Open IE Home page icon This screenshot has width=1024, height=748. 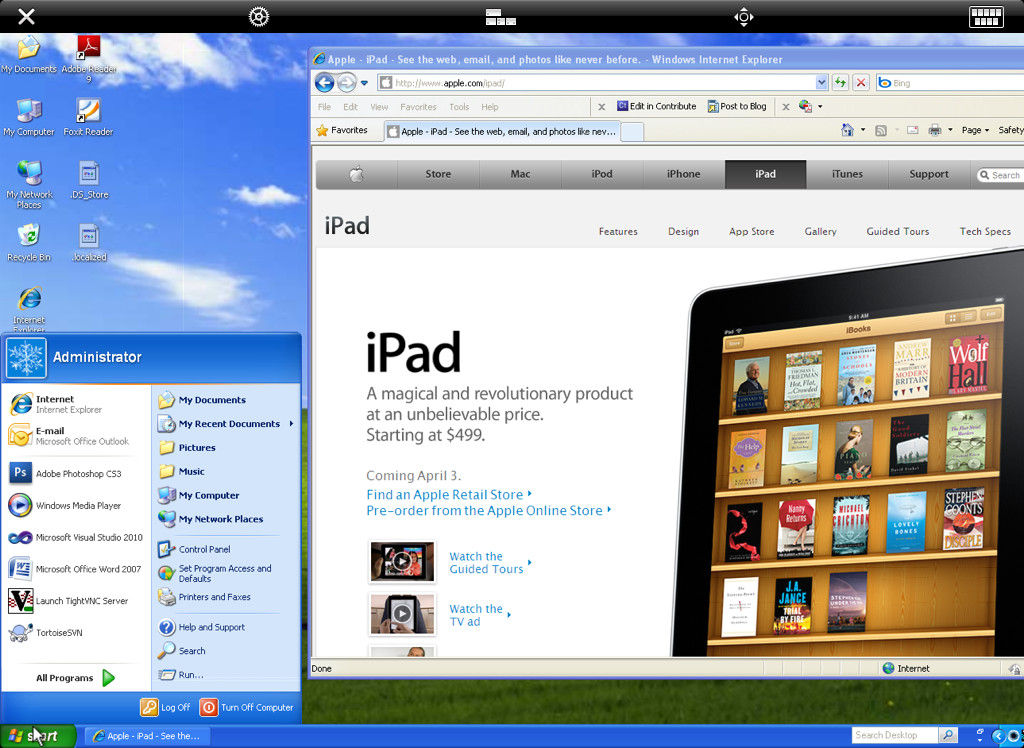848,130
